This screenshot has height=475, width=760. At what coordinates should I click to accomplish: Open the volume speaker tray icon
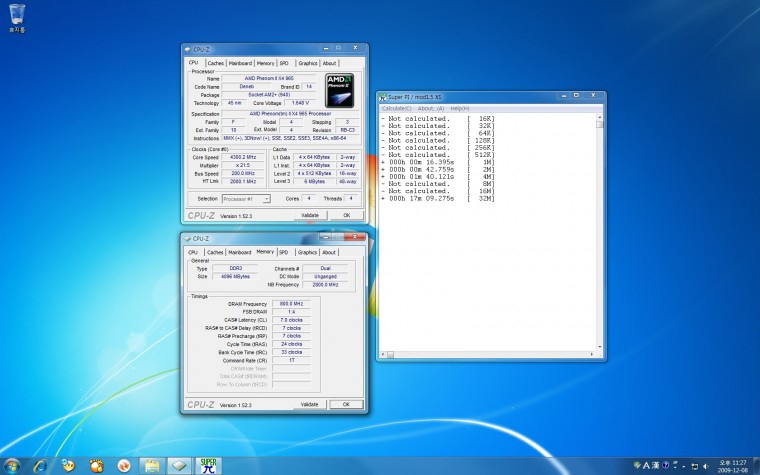tap(705, 466)
